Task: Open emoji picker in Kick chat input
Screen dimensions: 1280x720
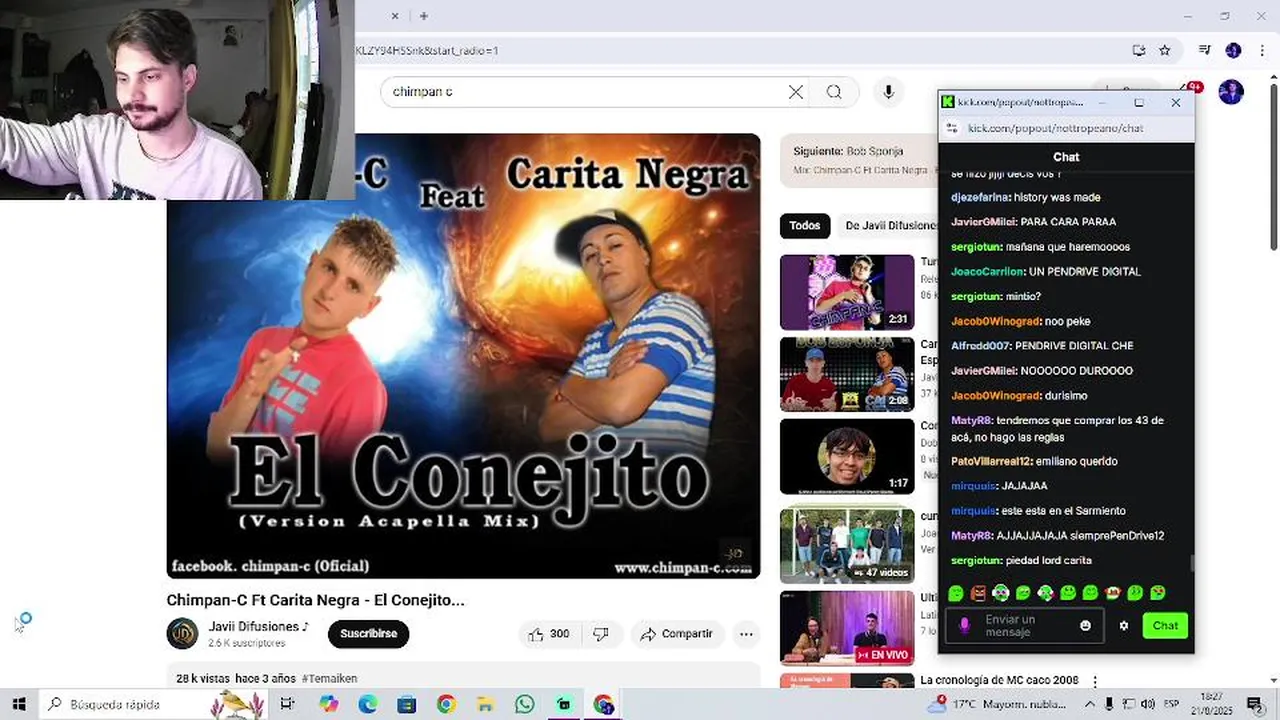Action: [1086, 626]
